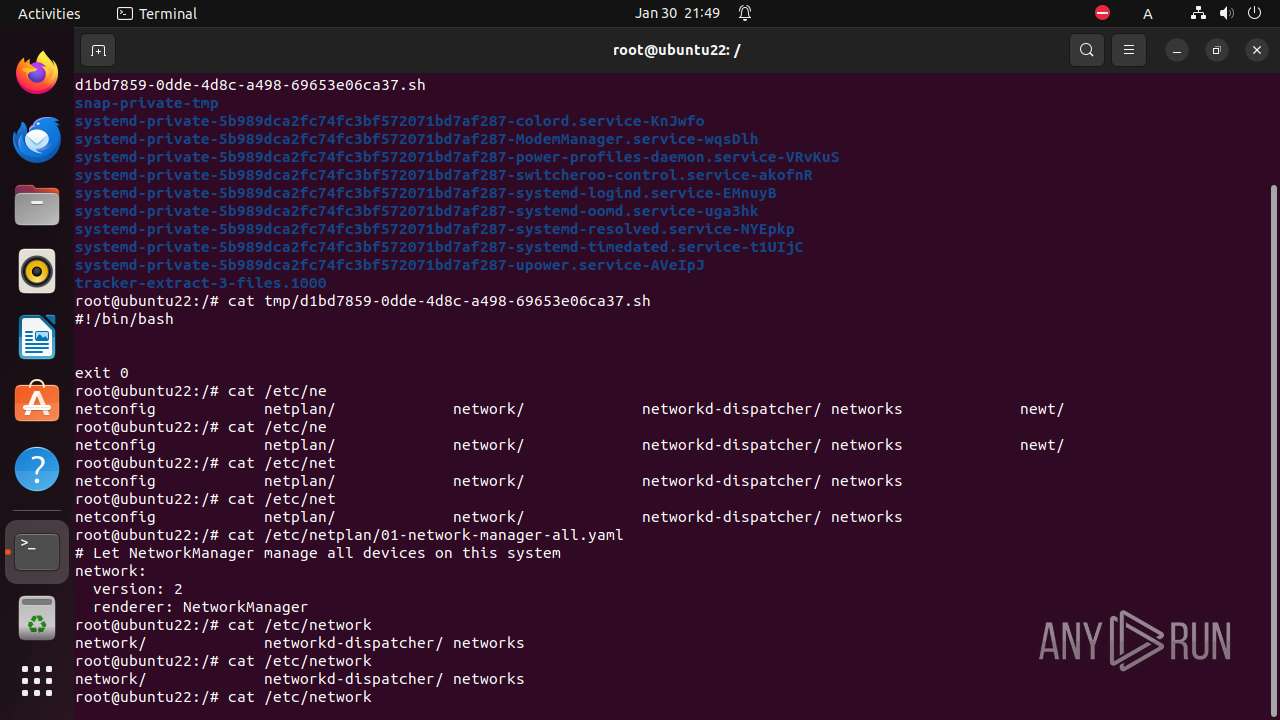Click the #!/bin/bash line
Image resolution: width=1280 pixels, height=720 pixels.
(x=124, y=319)
